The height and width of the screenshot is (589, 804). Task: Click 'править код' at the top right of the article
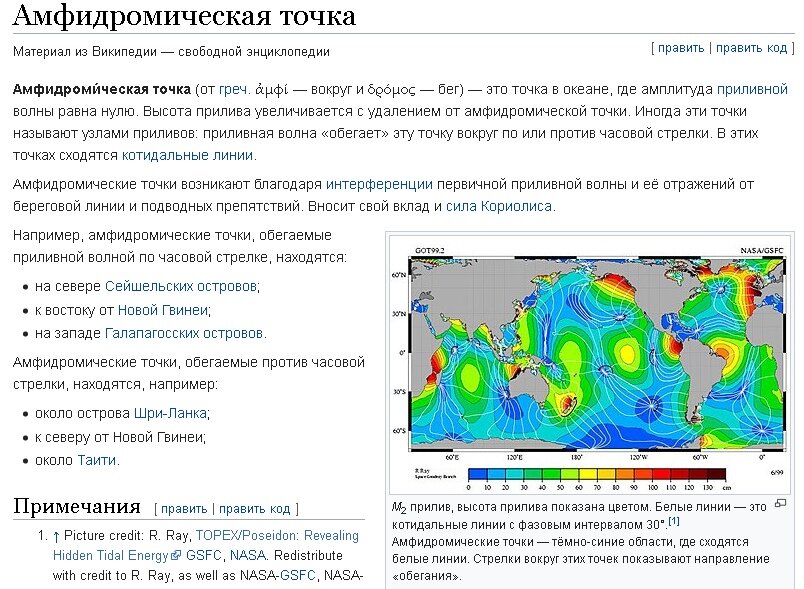point(752,48)
